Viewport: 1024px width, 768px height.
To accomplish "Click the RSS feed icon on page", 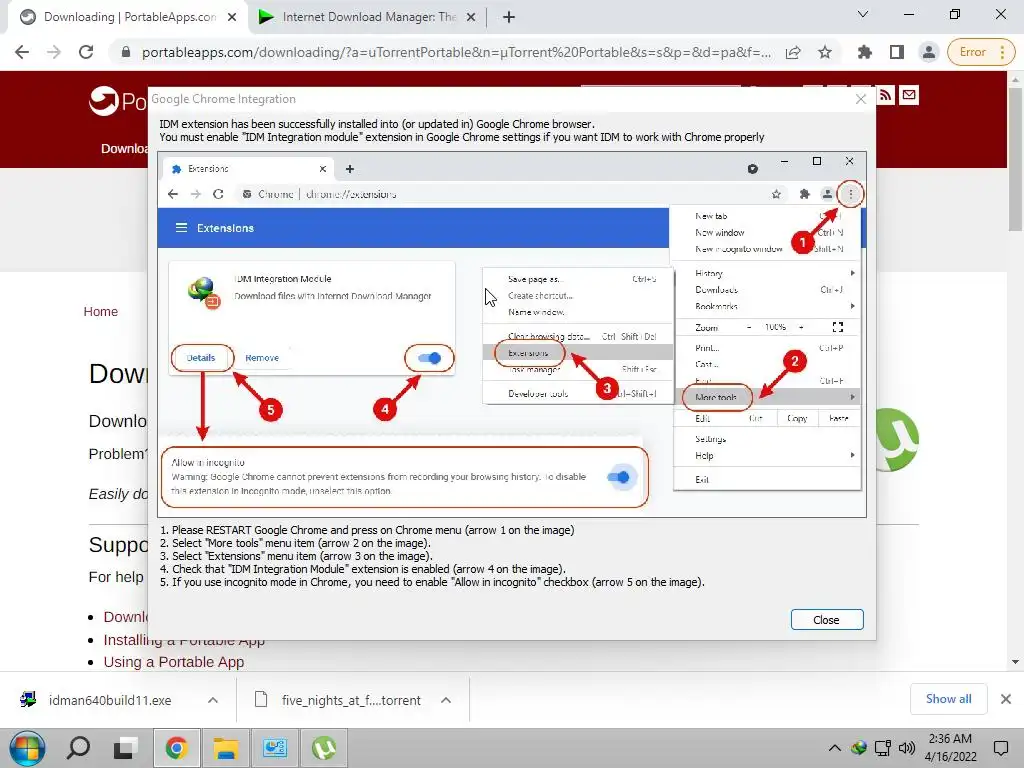I will [886, 95].
